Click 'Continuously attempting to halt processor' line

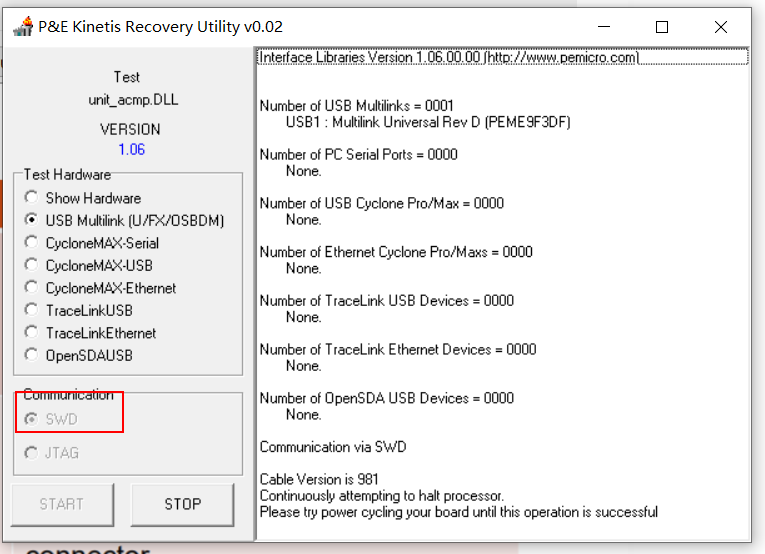pyautogui.click(x=382, y=496)
